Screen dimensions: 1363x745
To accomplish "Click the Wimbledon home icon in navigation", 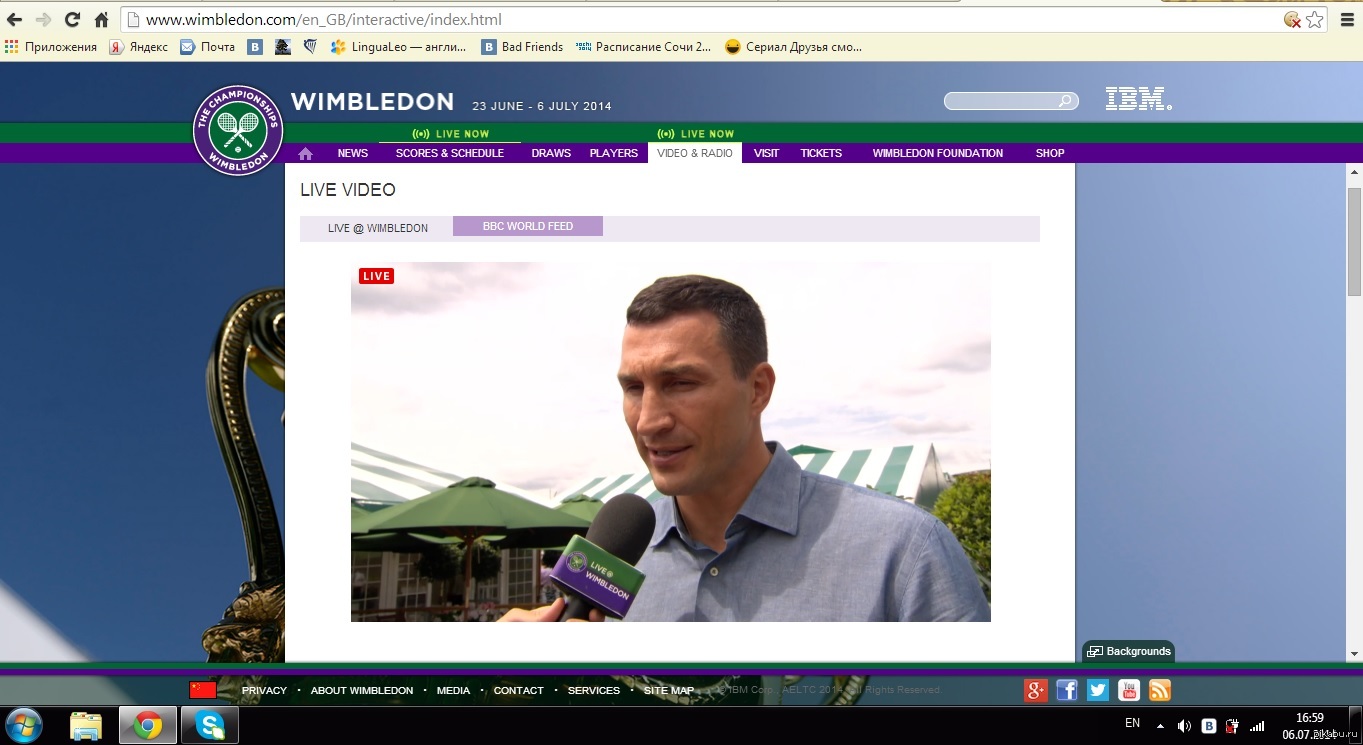I will pyautogui.click(x=305, y=153).
